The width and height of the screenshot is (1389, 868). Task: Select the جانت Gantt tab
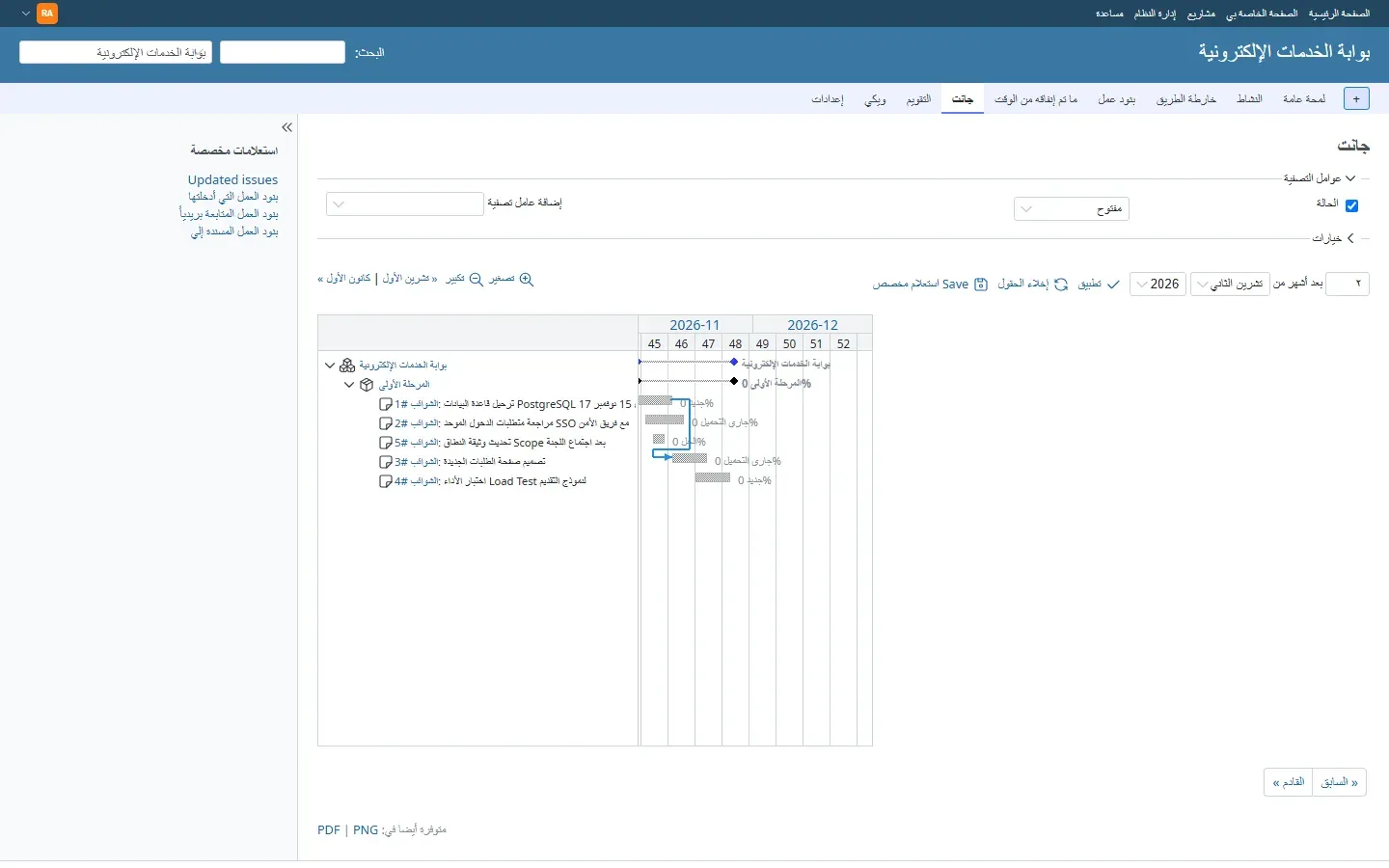tap(963, 99)
